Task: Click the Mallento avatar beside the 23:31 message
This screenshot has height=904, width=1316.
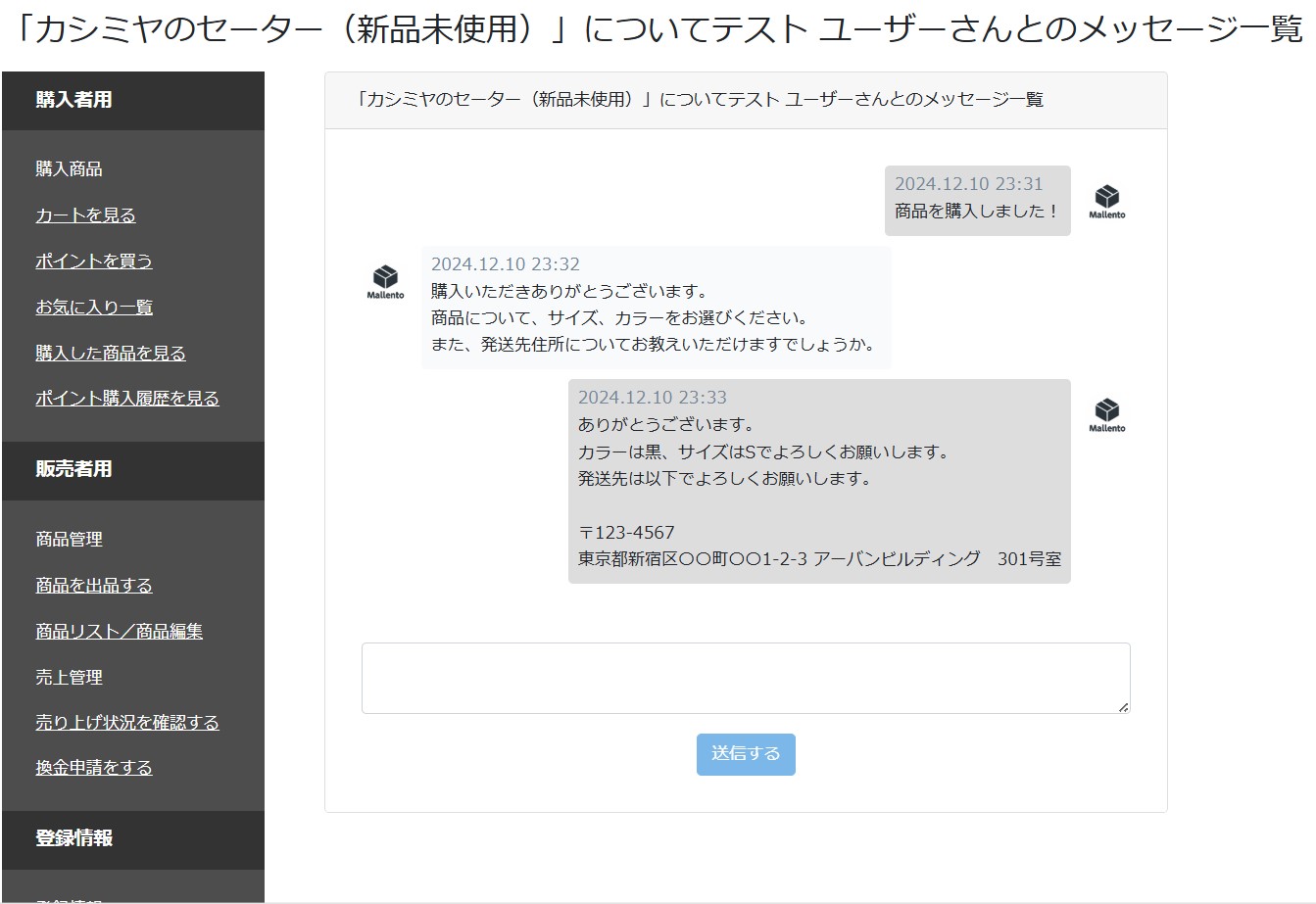Action: (x=1106, y=201)
